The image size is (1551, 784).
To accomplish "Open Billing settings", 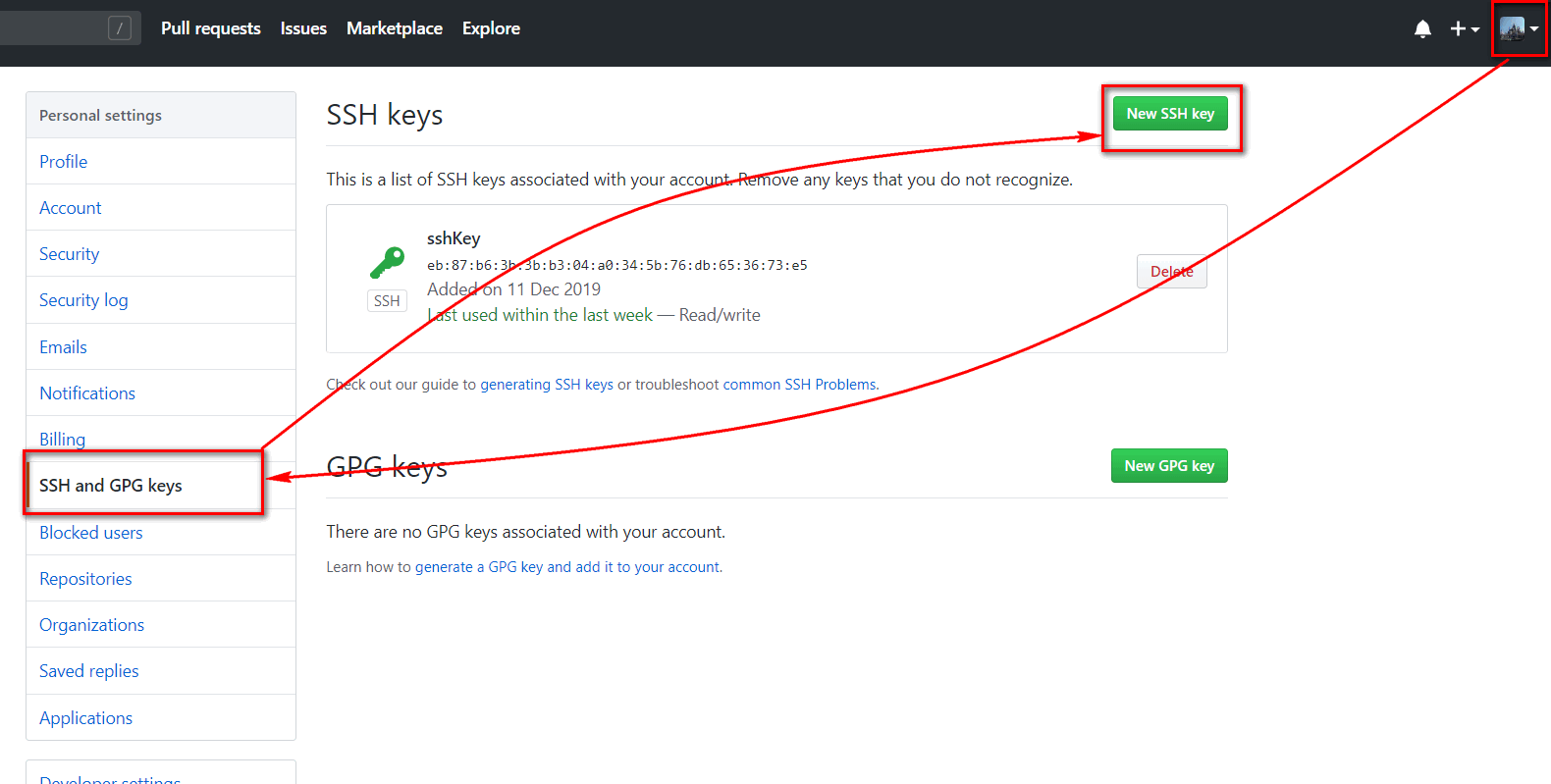I will pyautogui.click(x=161, y=439).
